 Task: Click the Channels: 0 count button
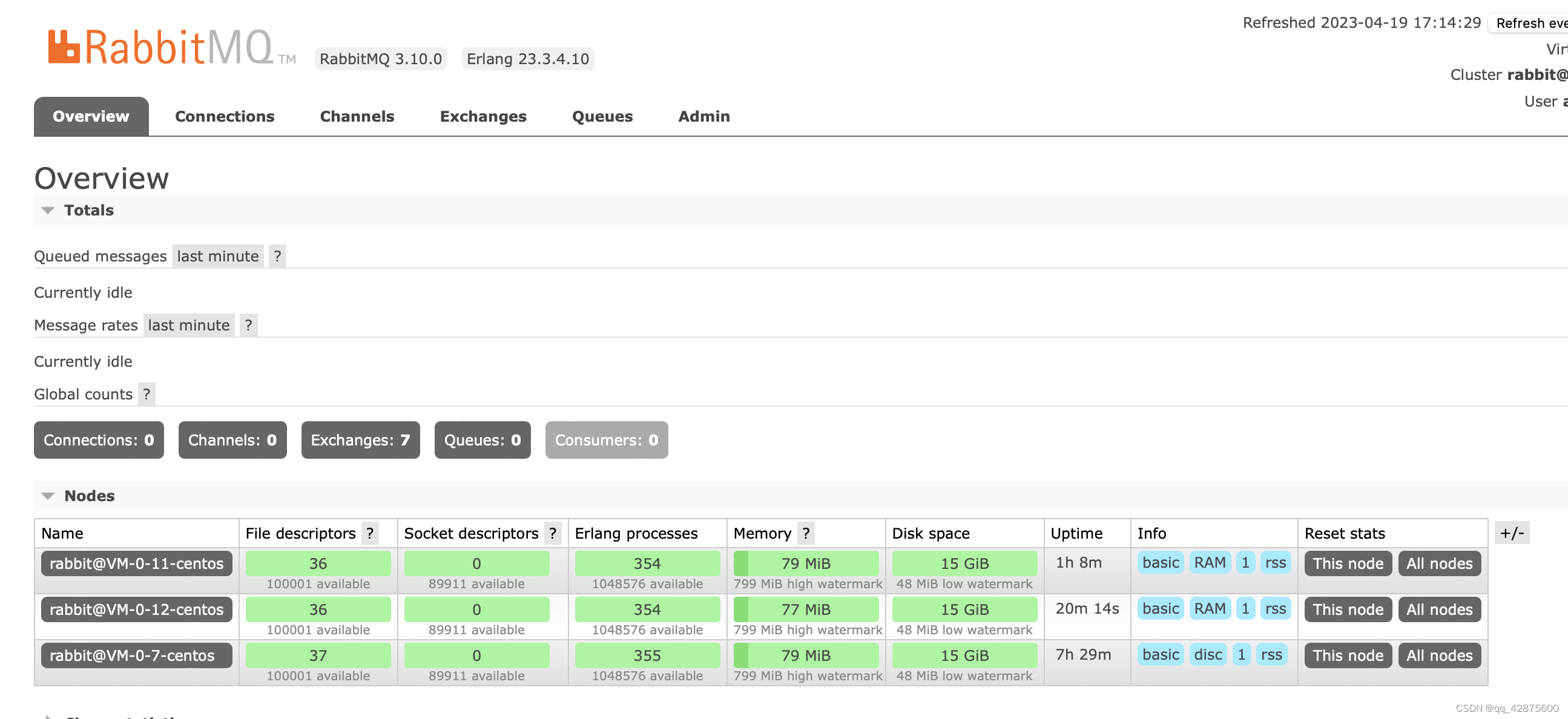232,440
